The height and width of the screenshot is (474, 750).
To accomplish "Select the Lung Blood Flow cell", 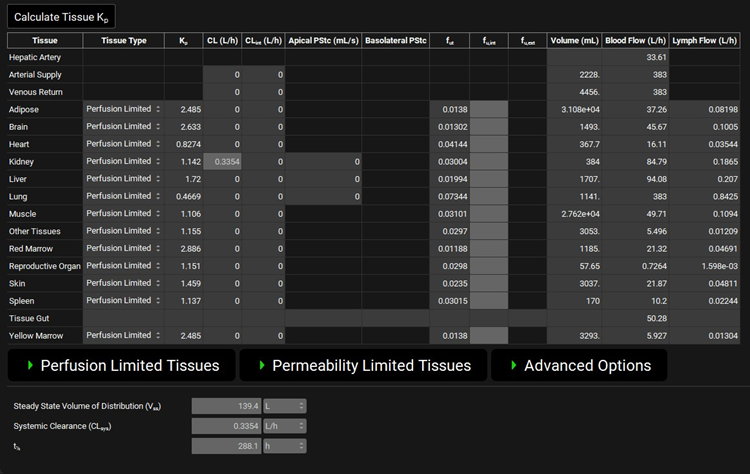I will point(636,196).
